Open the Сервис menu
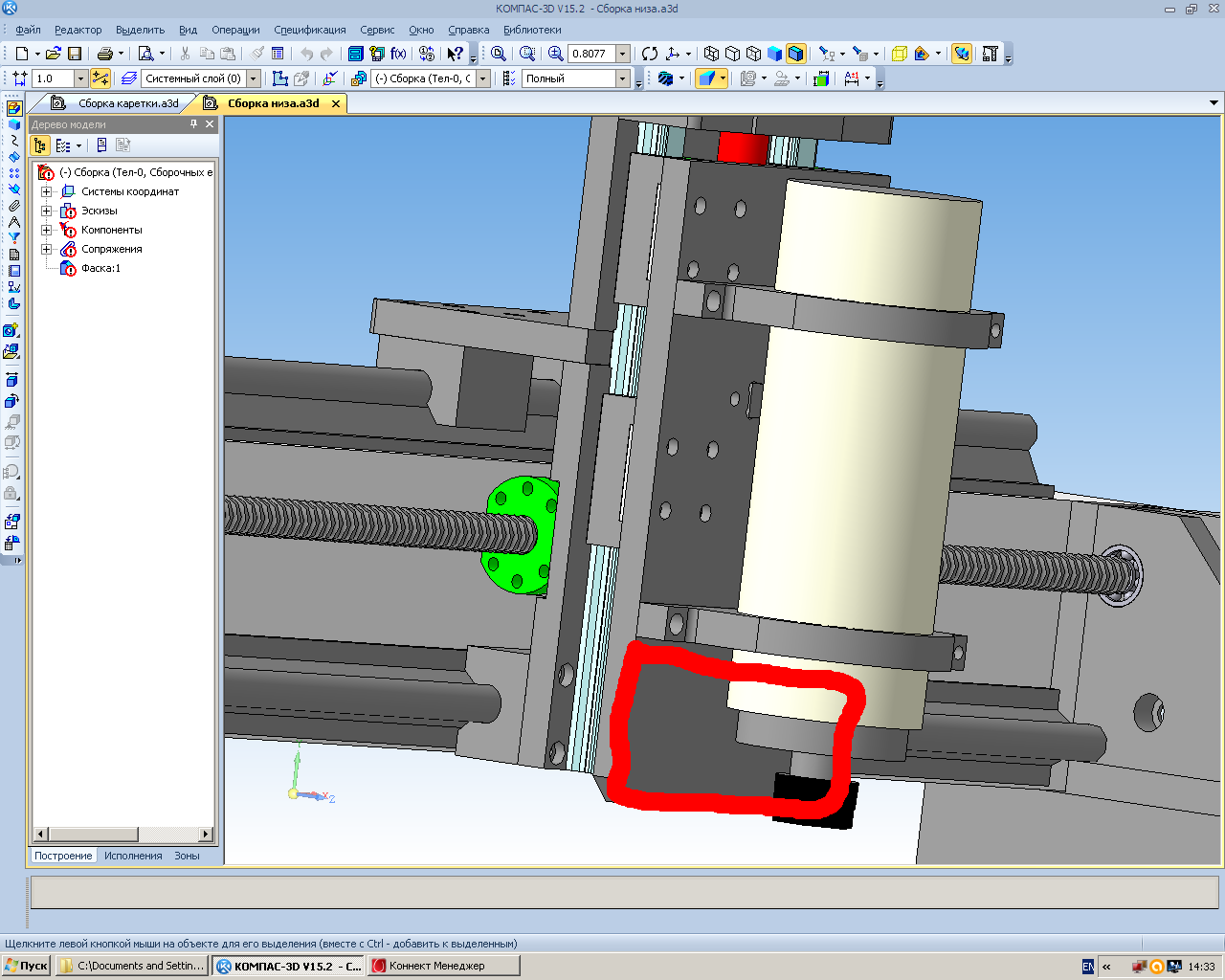Viewport: 1225px width, 980px height. pos(377,30)
